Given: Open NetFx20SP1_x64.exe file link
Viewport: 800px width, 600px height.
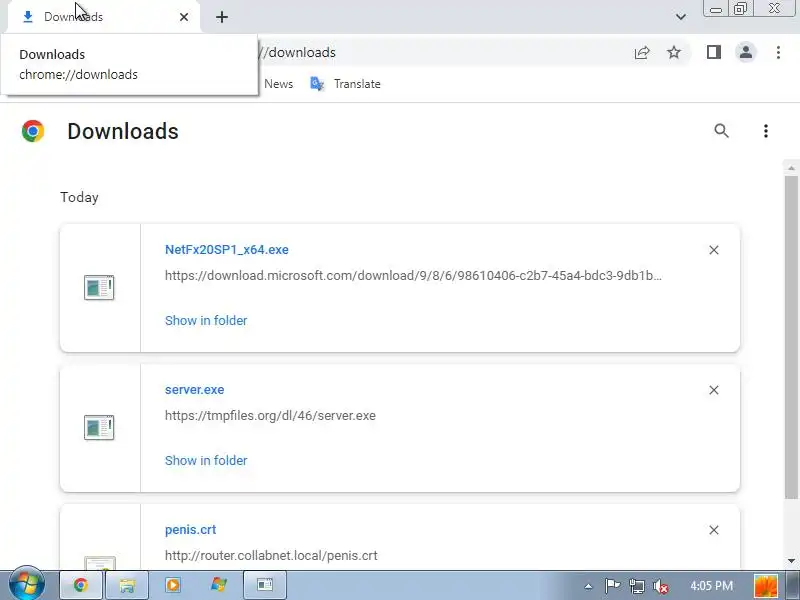Looking at the screenshot, I should [227, 250].
